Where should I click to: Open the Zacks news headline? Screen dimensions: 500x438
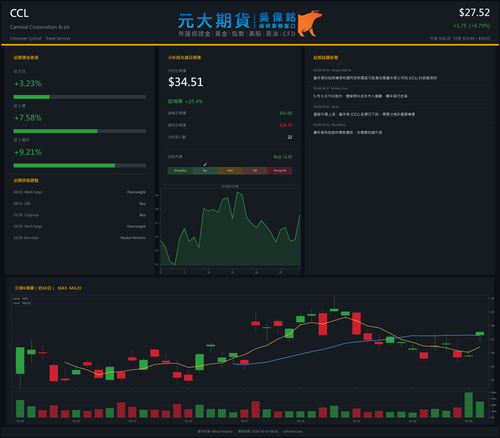click(x=364, y=114)
